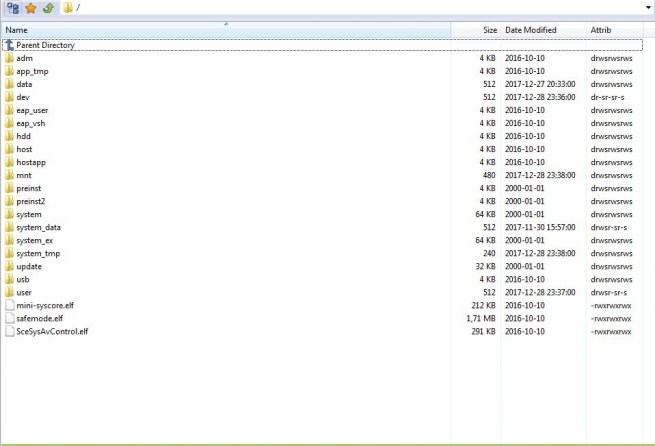Select the update folder entry
Screen dimensions: 655x446
pos(29,266)
